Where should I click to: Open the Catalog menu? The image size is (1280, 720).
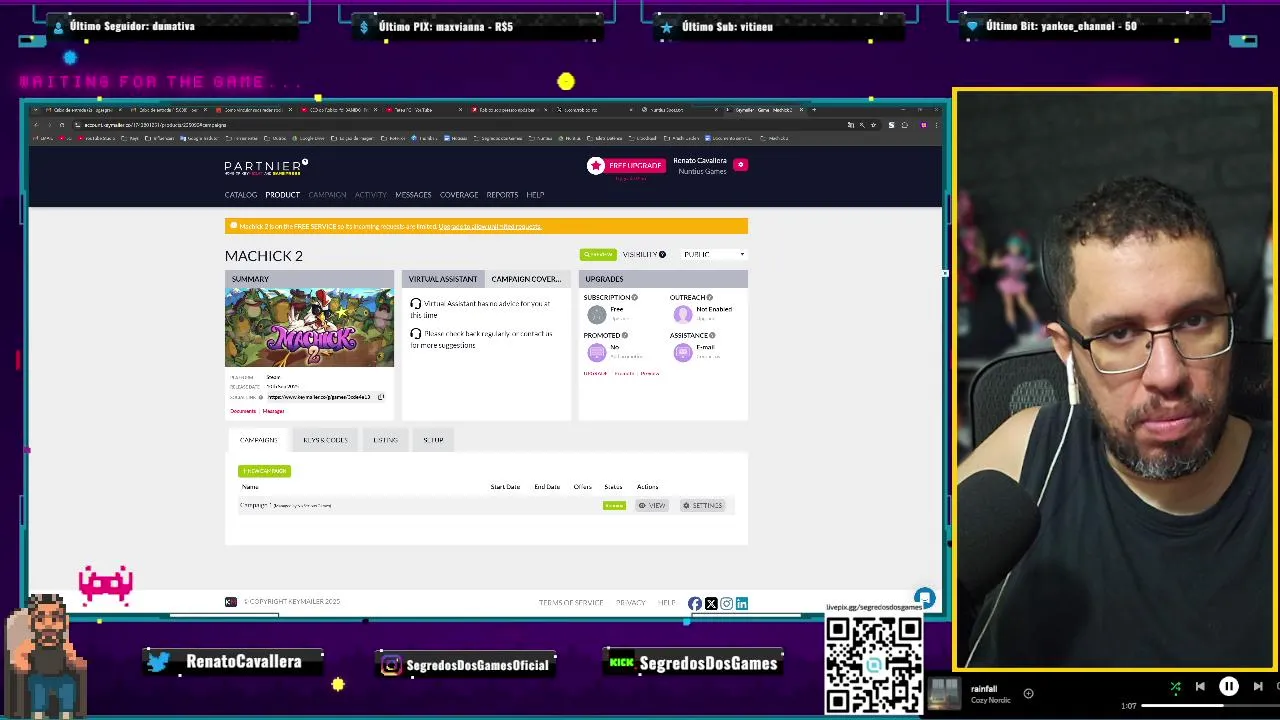click(240, 195)
